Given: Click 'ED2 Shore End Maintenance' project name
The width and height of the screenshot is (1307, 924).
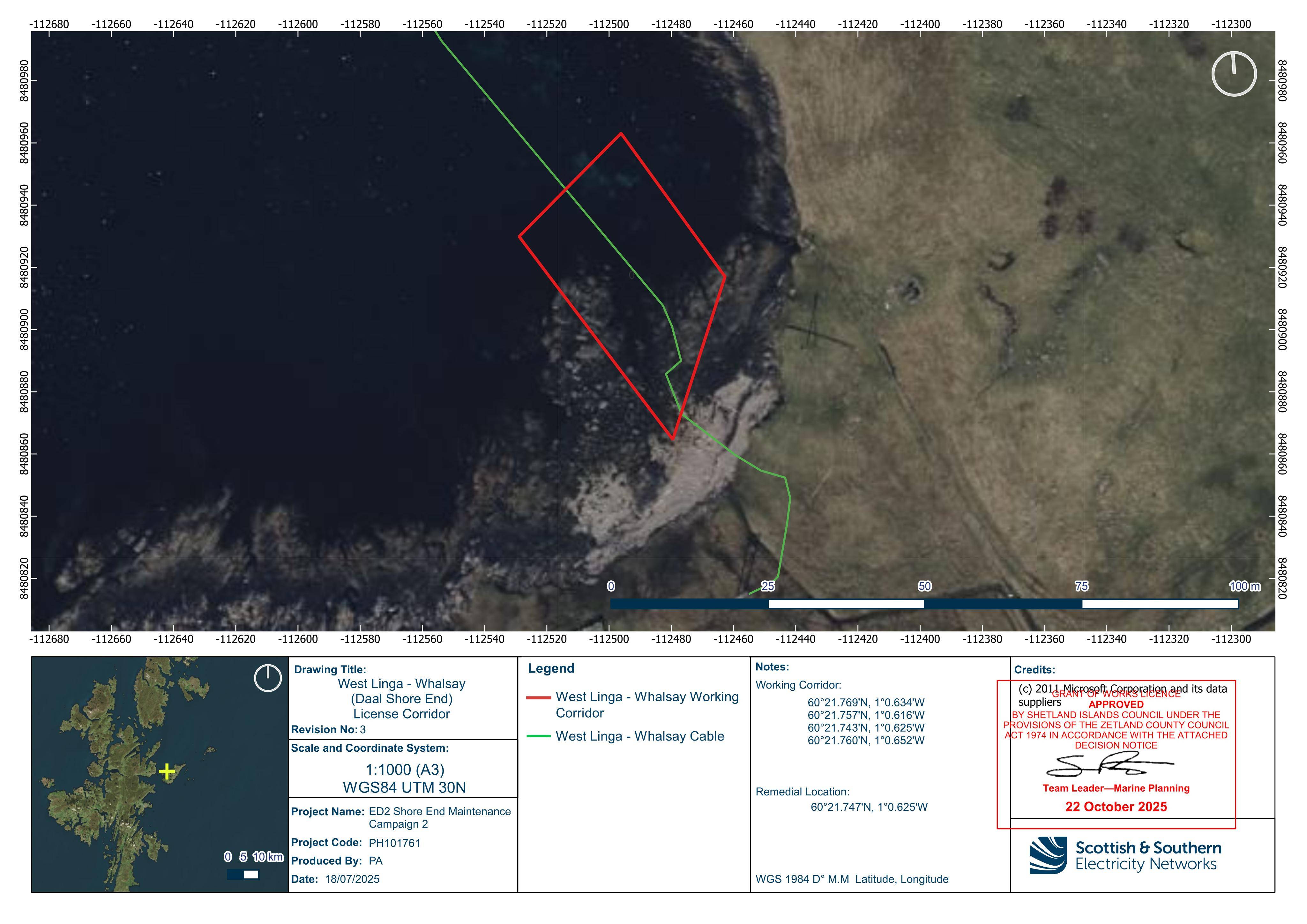Looking at the screenshot, I should click(440, 811).
